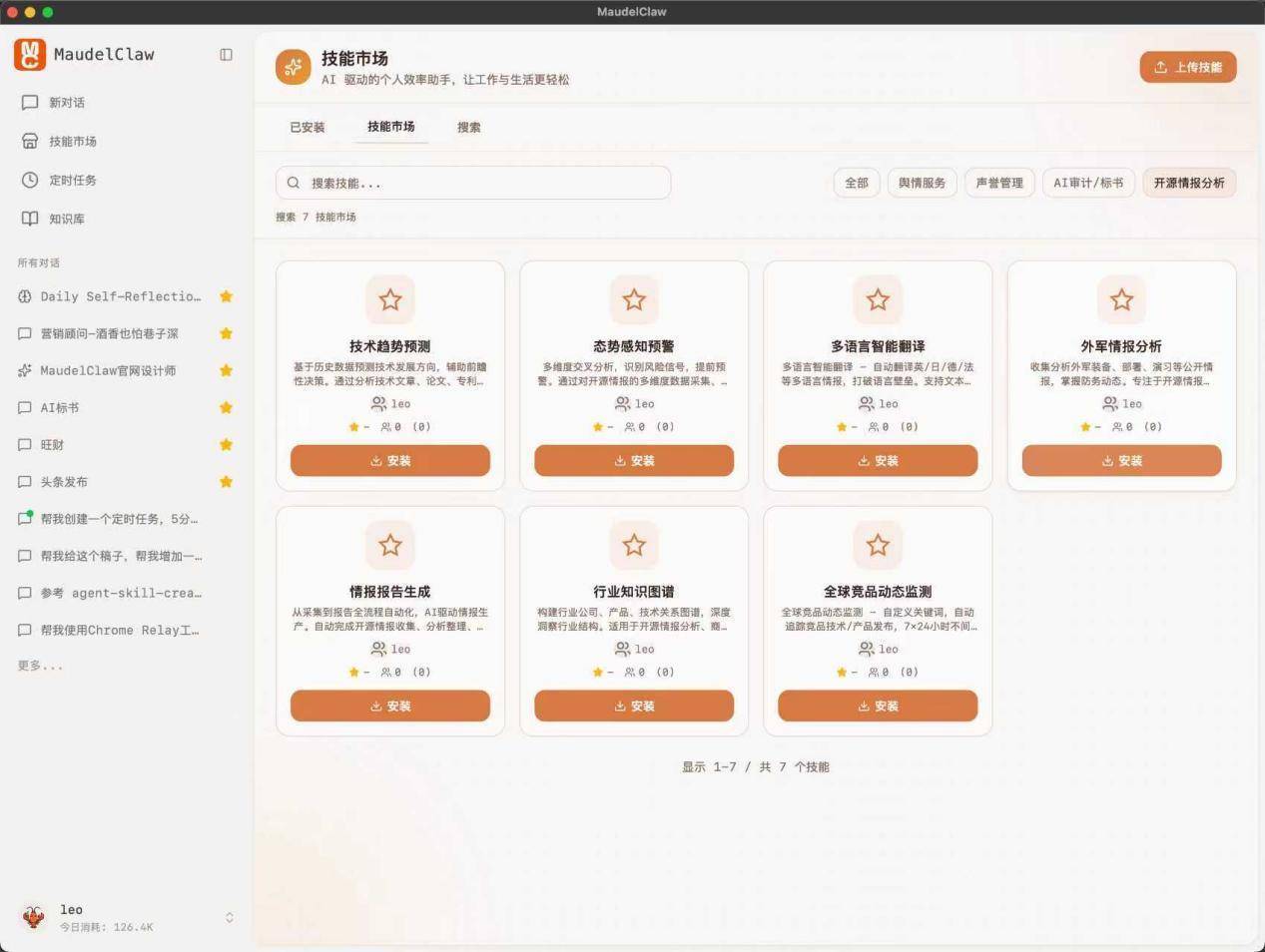Click star icon on 技术趋势预测 card
1265x952 pixels.
(x=390, y=299)
